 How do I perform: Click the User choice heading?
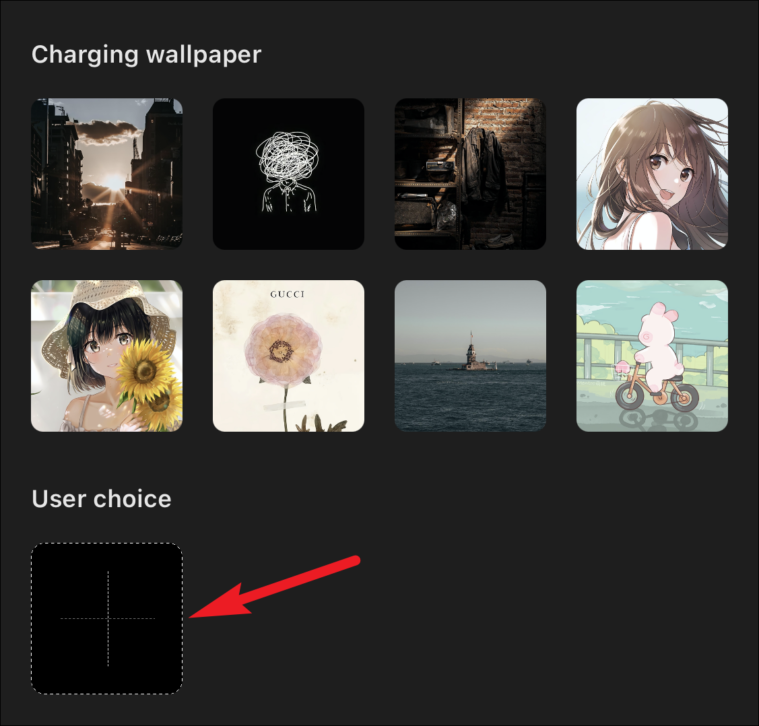click(101, 499)
